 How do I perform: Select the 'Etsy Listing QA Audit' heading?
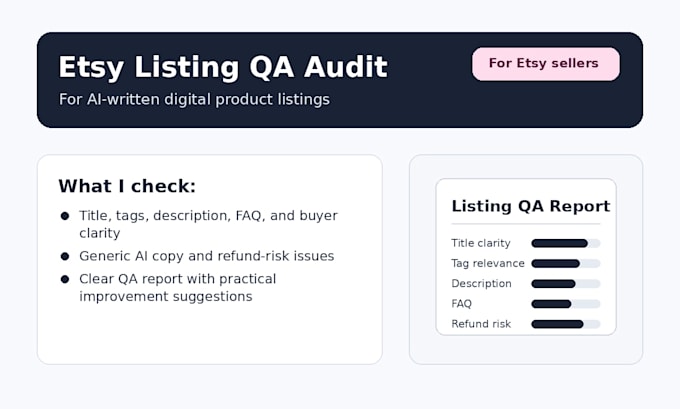coord(223,67)
